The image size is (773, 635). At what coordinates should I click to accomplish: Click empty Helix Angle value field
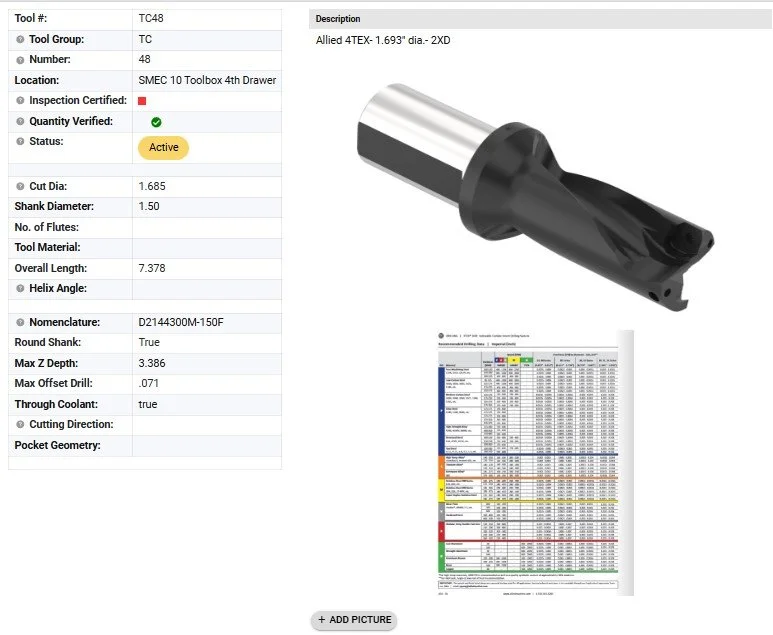pos(207,289)
